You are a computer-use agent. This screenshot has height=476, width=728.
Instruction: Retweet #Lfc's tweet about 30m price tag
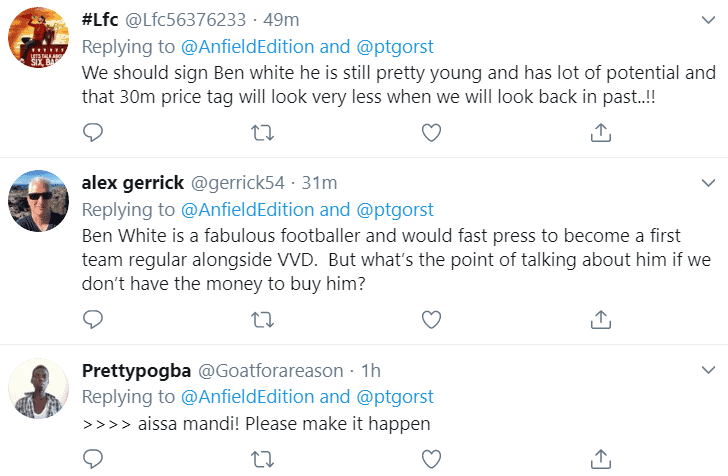pyautogui.click(x=262, y=133)
